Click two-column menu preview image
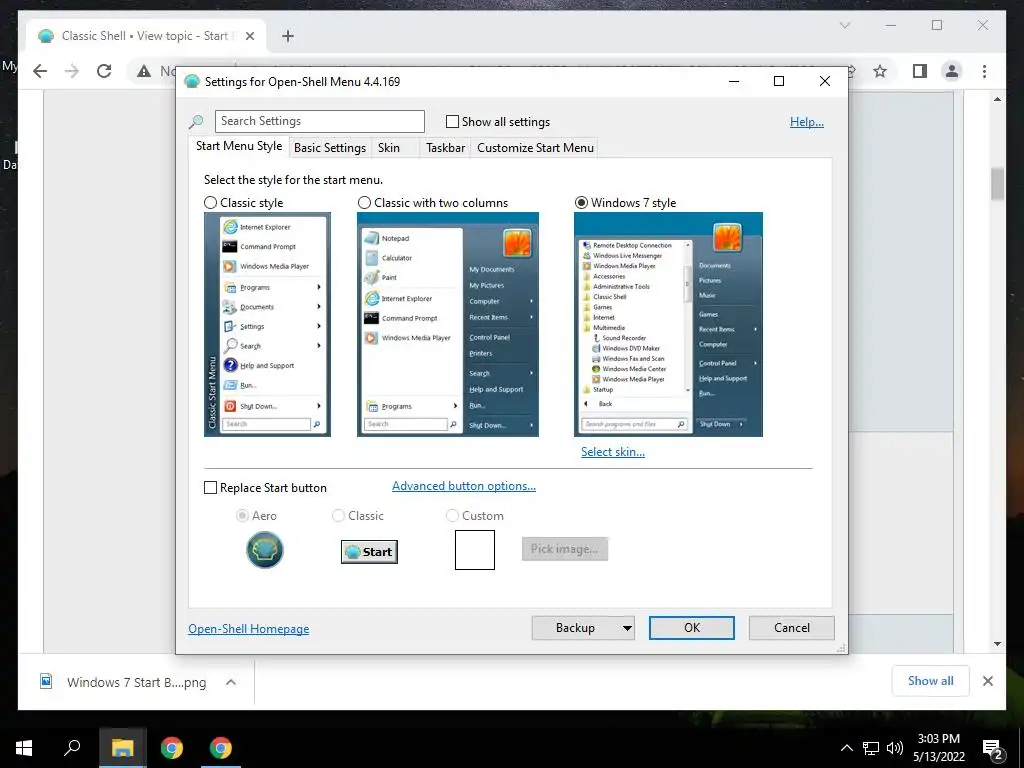Image resolution: width=1024 pixels, height=768 pixels. (x=448, y=325)
